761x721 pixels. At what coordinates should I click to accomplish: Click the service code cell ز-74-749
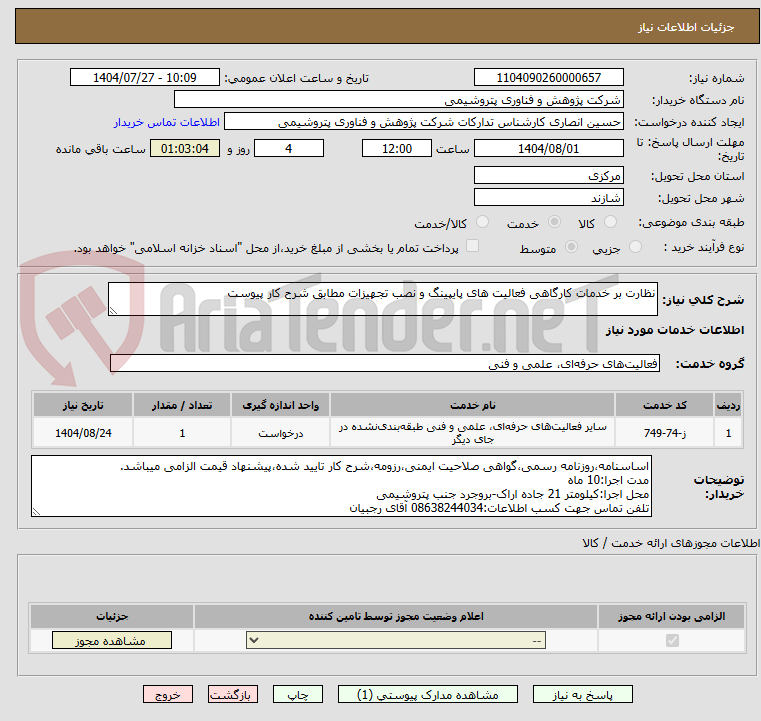coord(664,433)
